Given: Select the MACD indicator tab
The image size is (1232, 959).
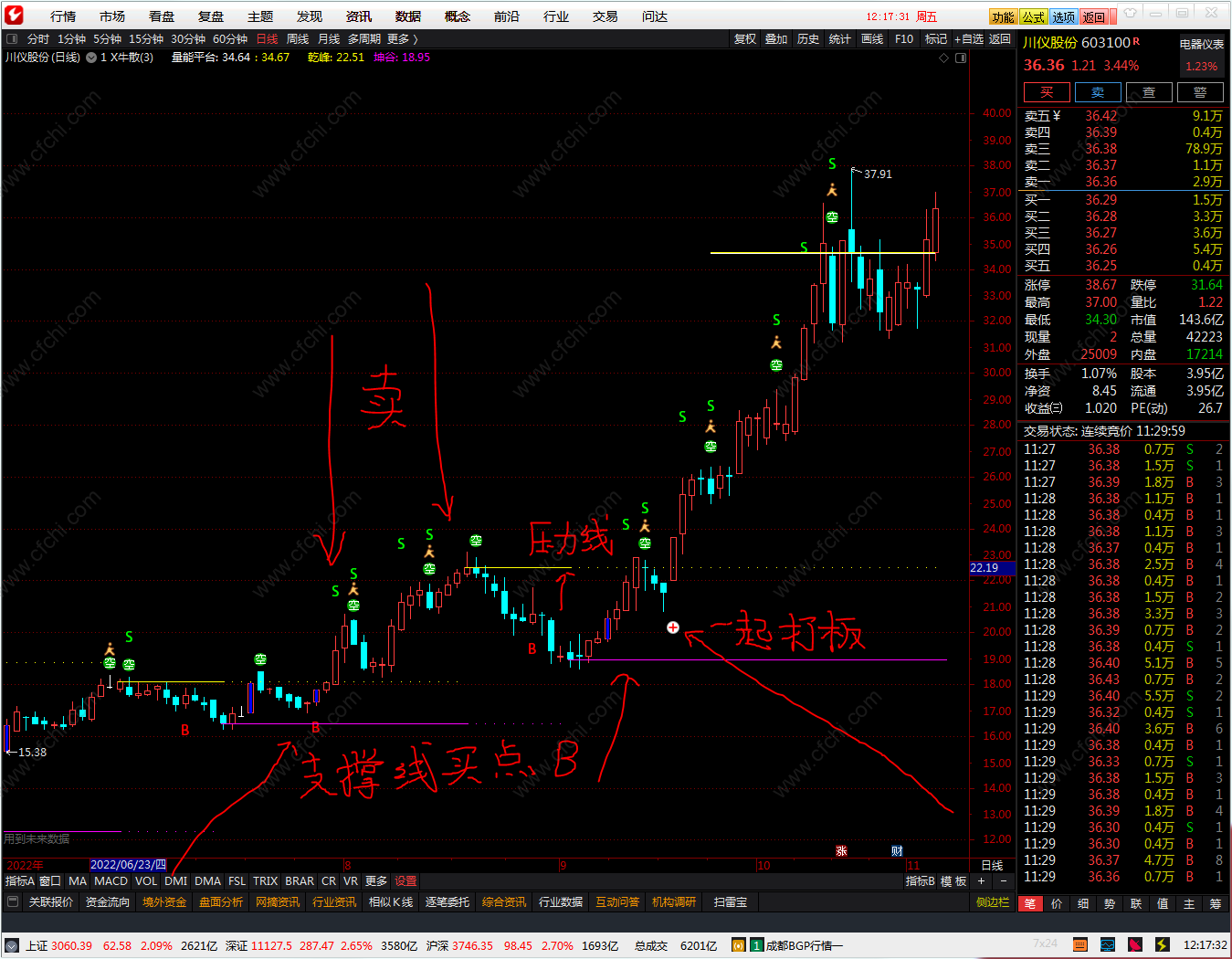Looking at the screenshot, I should (x=111, y=881).
